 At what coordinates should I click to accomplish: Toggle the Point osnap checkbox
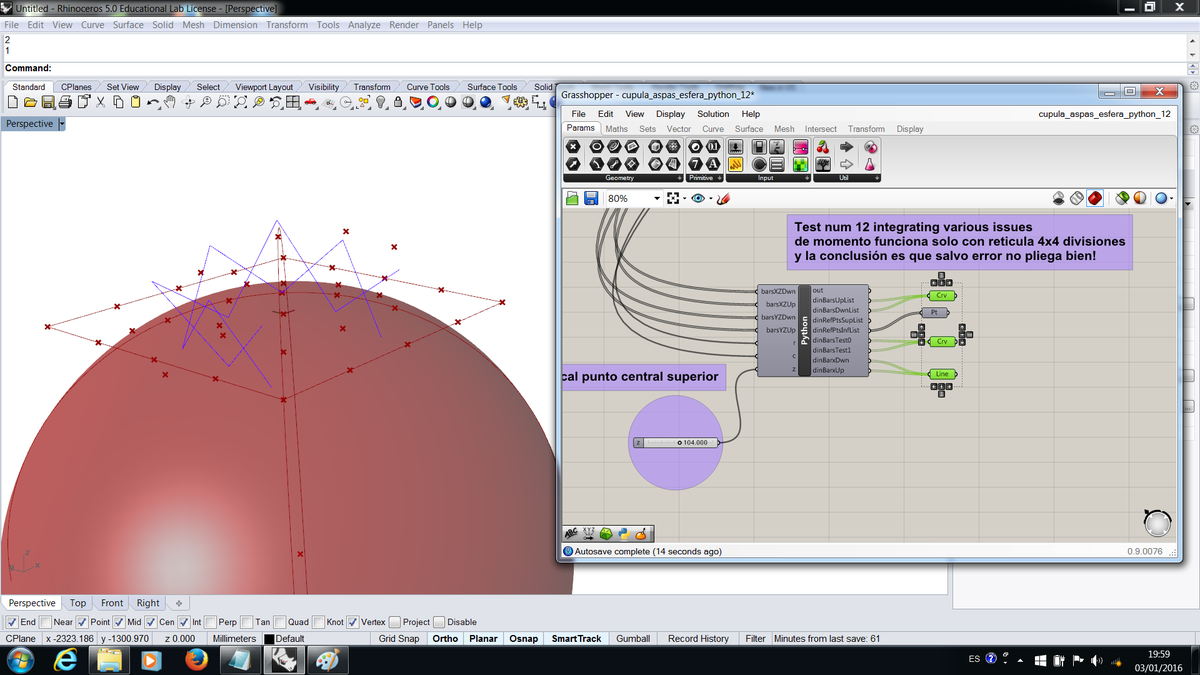[x=83, y=622]
